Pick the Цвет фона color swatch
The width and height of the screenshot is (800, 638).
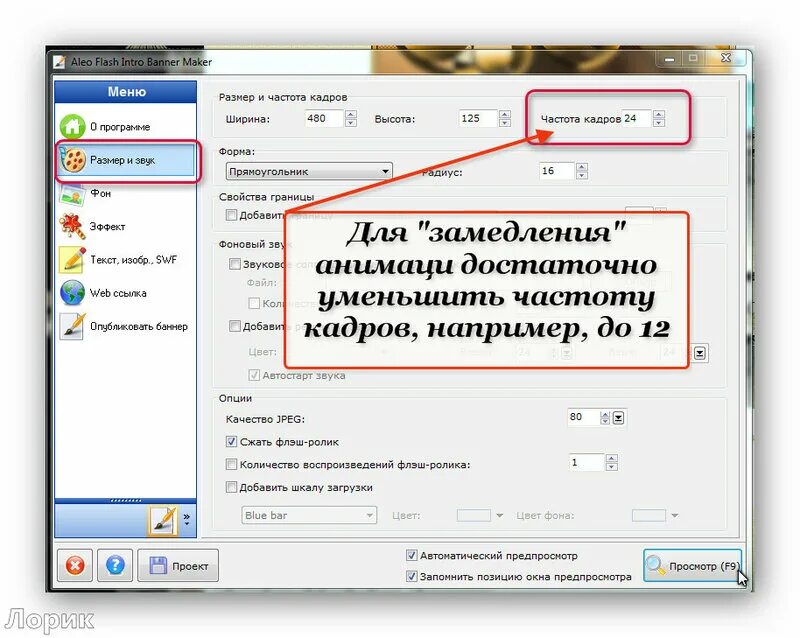coord(648,516)
